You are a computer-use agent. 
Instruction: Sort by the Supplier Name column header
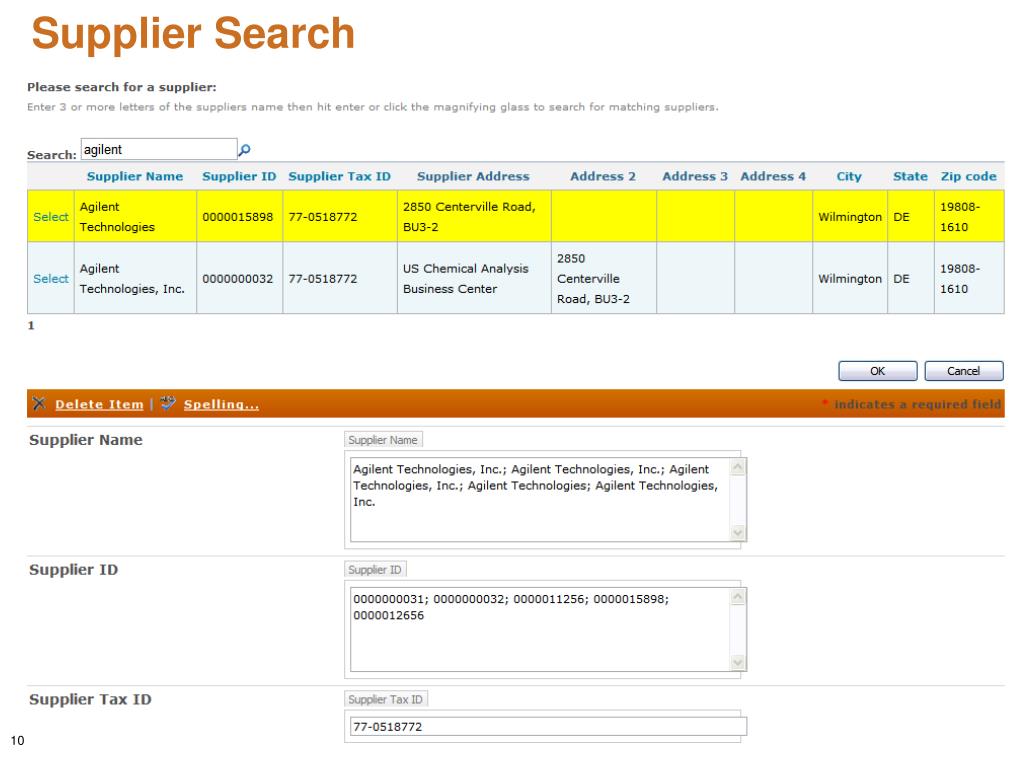[135, 176]
